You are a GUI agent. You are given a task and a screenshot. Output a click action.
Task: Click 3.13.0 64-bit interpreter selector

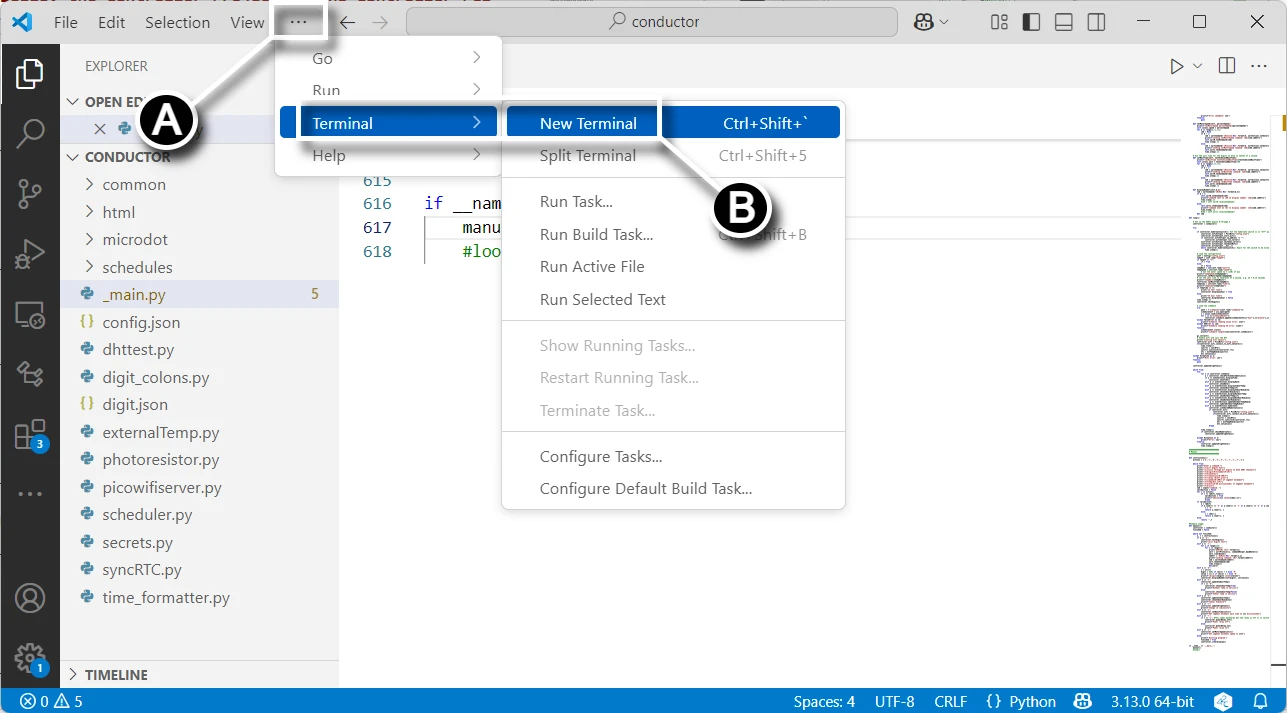[x=1152, y=701]
